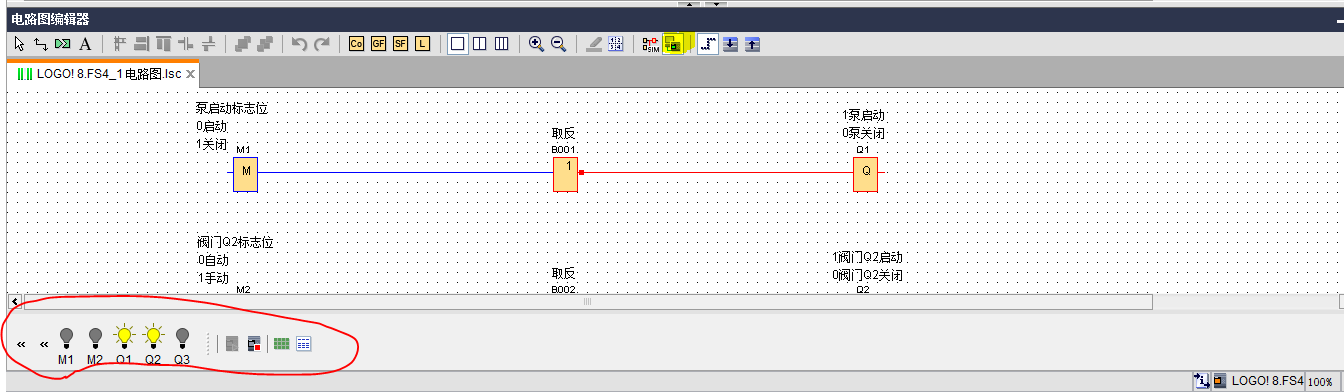The height and width of the screenshot is (392, 1344).
Task: Click the grayed start simulation icon
Action: [232, 344]
